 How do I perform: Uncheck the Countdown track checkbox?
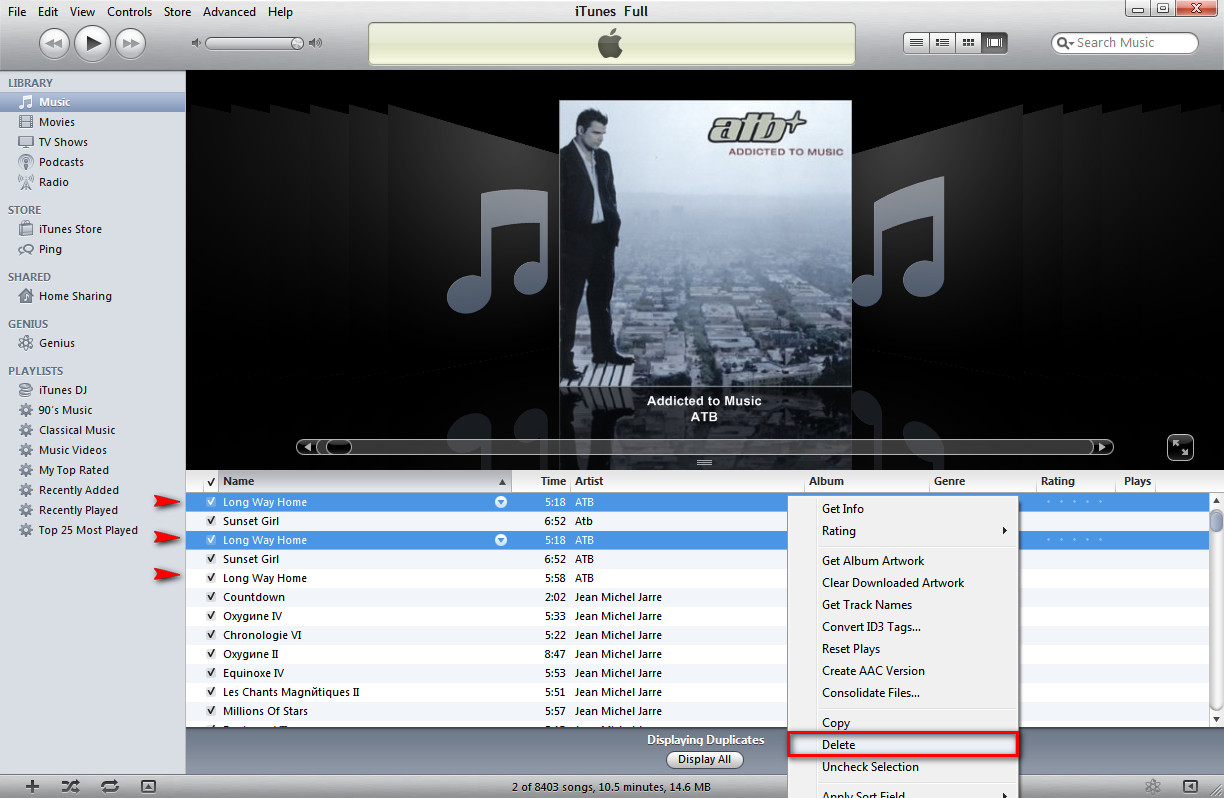(211, 597)
